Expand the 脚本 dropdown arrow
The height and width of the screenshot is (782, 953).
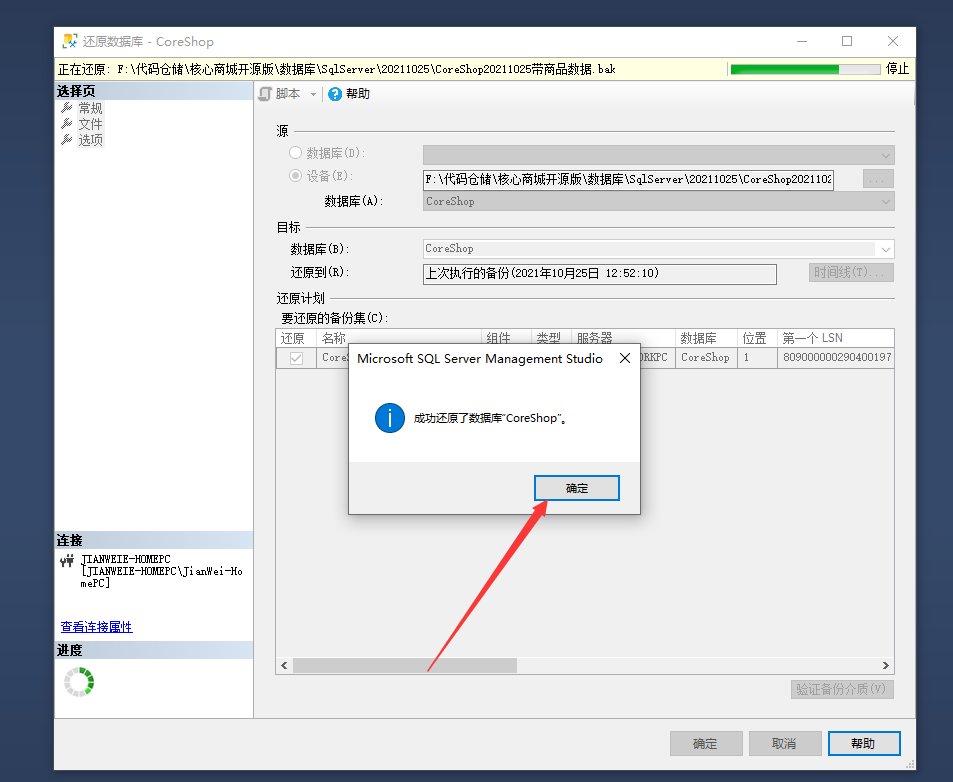click(x=312, y=94)
